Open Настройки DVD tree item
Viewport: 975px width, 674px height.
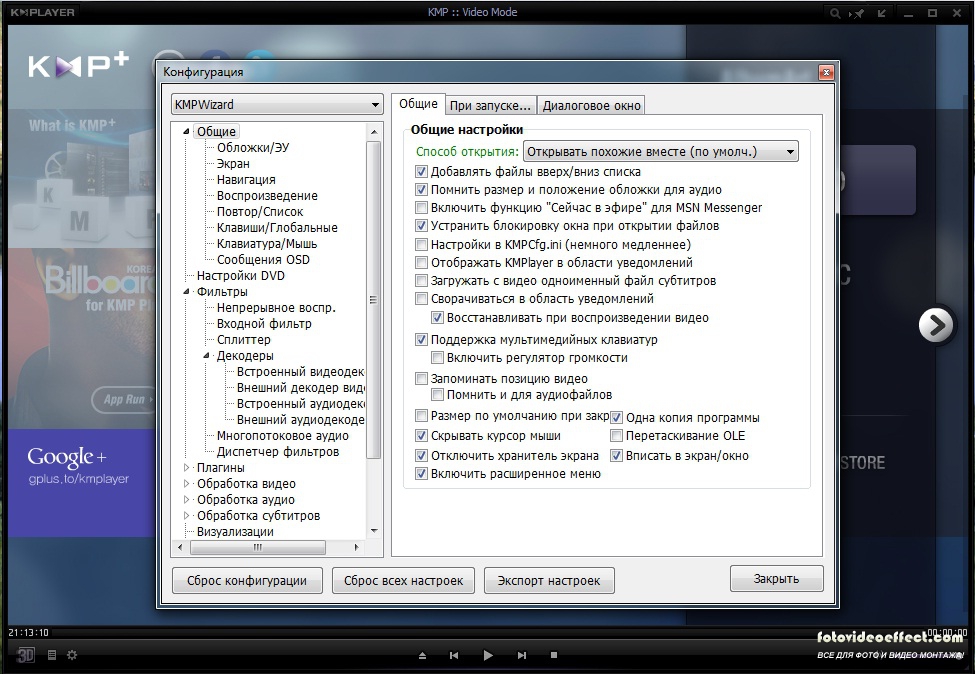(241, 275)
